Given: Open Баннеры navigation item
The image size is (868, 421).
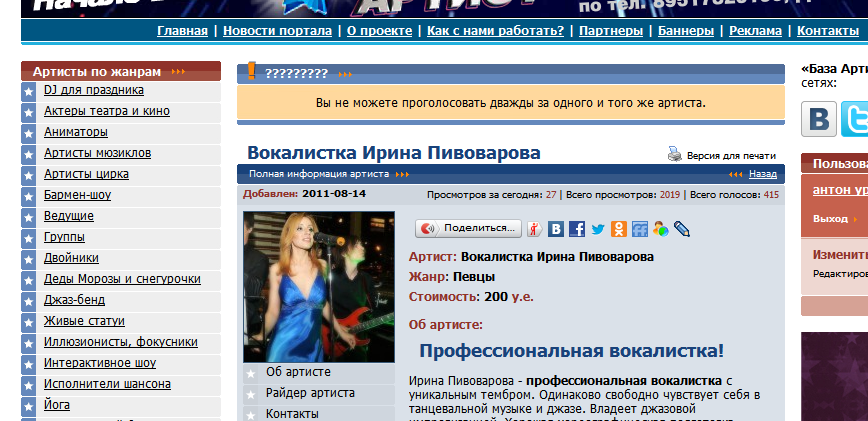Looking at the screenshot, I should click(x=686, y=30).
